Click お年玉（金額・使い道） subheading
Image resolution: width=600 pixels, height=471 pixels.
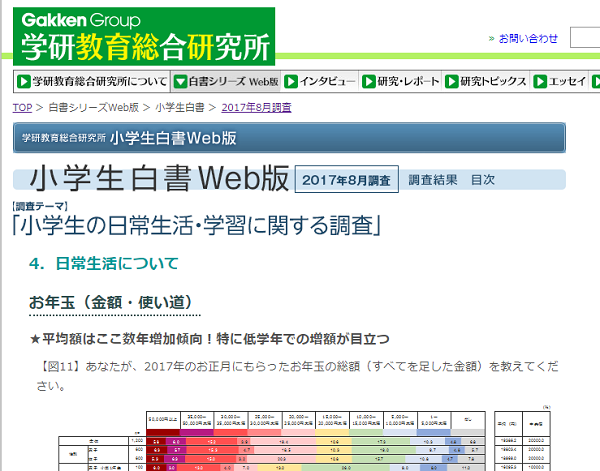(x=111, y=302)
